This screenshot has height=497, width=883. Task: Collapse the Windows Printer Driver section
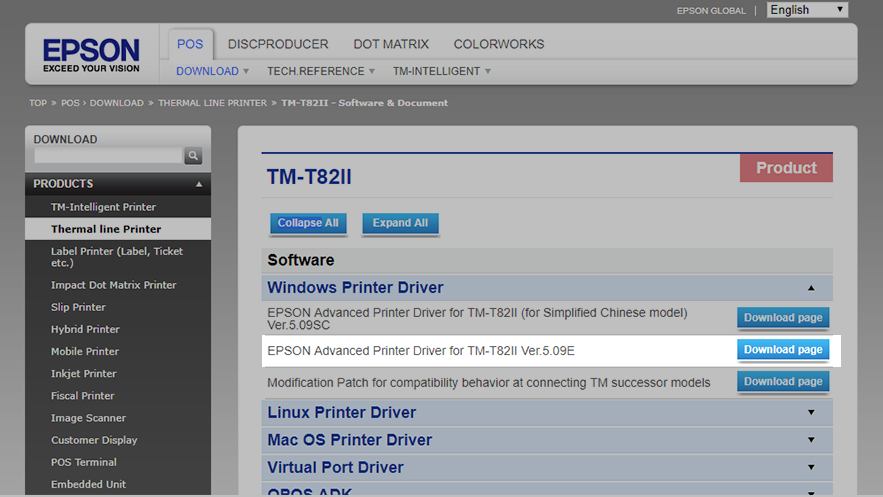pos(811,288)
